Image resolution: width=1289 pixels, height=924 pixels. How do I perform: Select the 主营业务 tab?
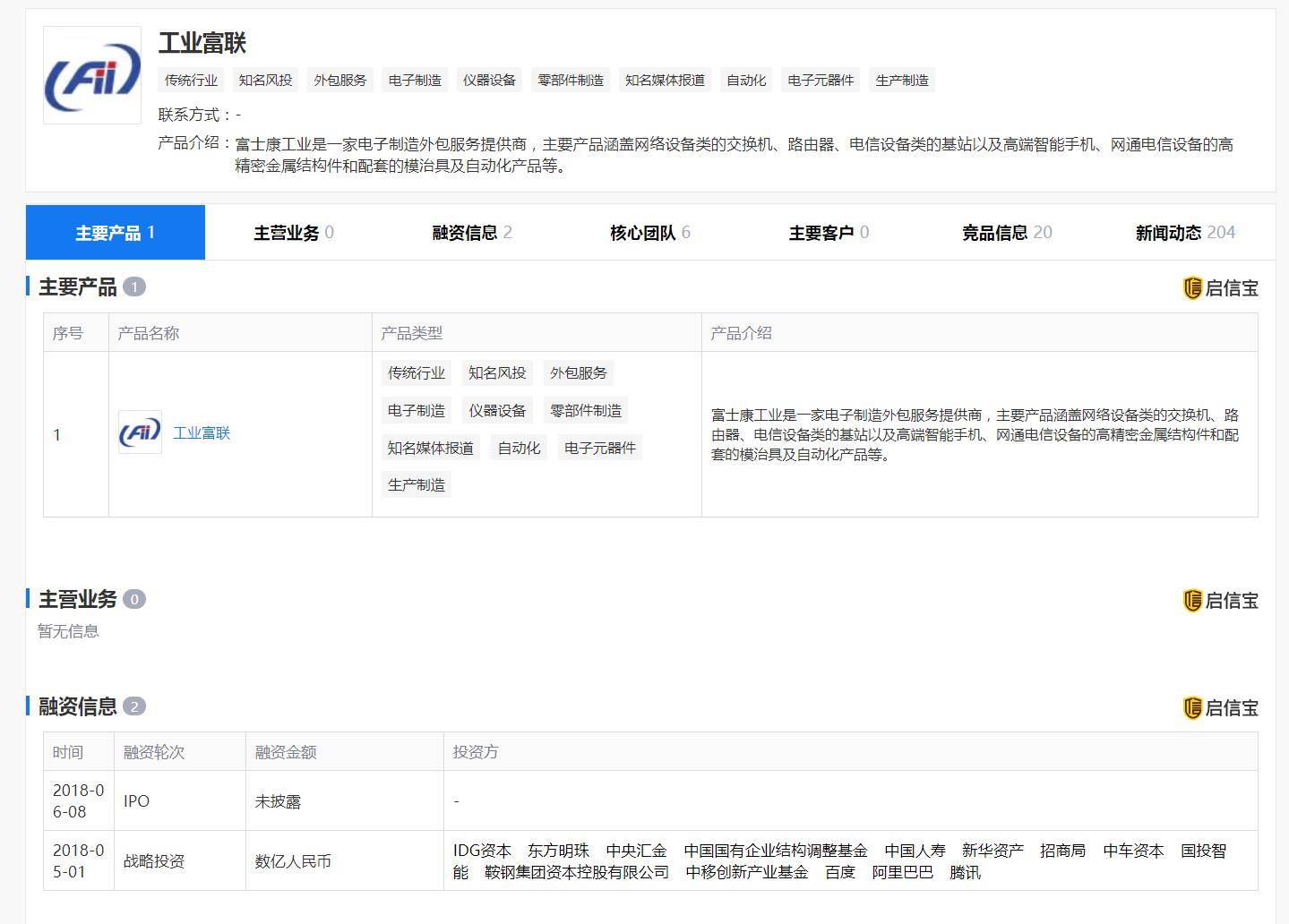pyautogui.click(x=293, y=232)
